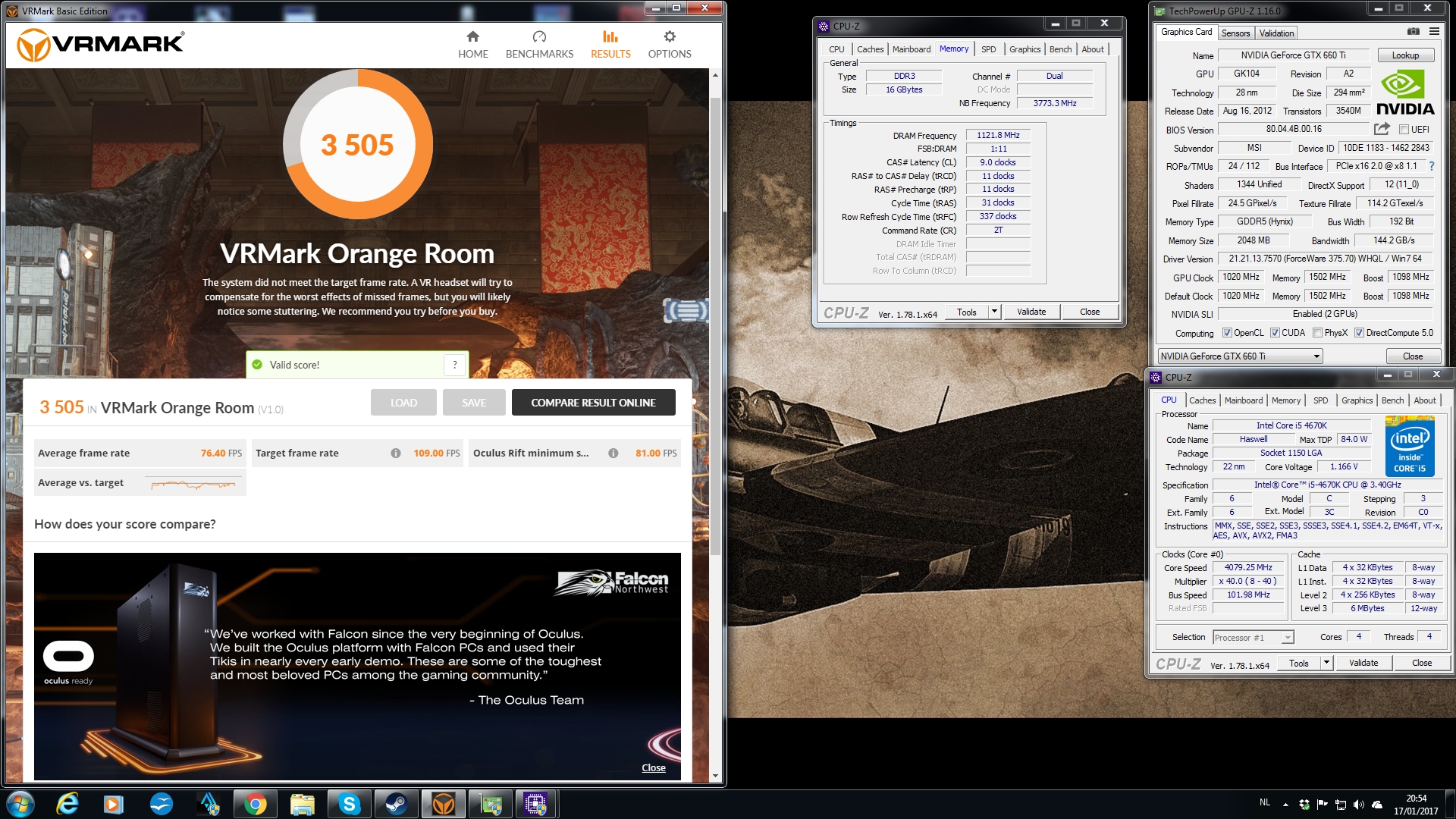Click COMPARE RESULT ONLINE button

pyautogui.click(x=593, y=403)
